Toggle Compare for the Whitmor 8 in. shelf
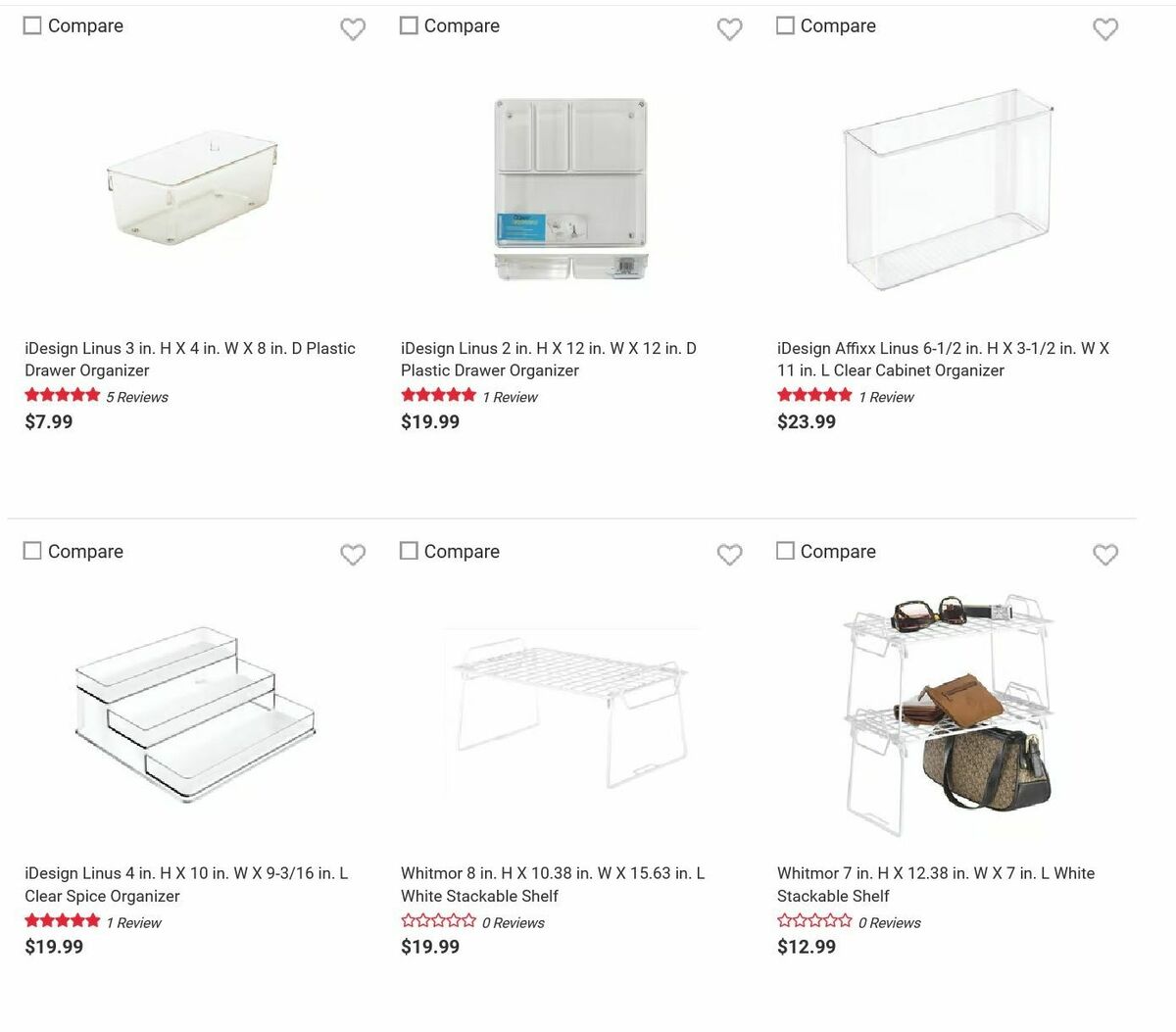 pyautogui.click(x=409, y=551)
